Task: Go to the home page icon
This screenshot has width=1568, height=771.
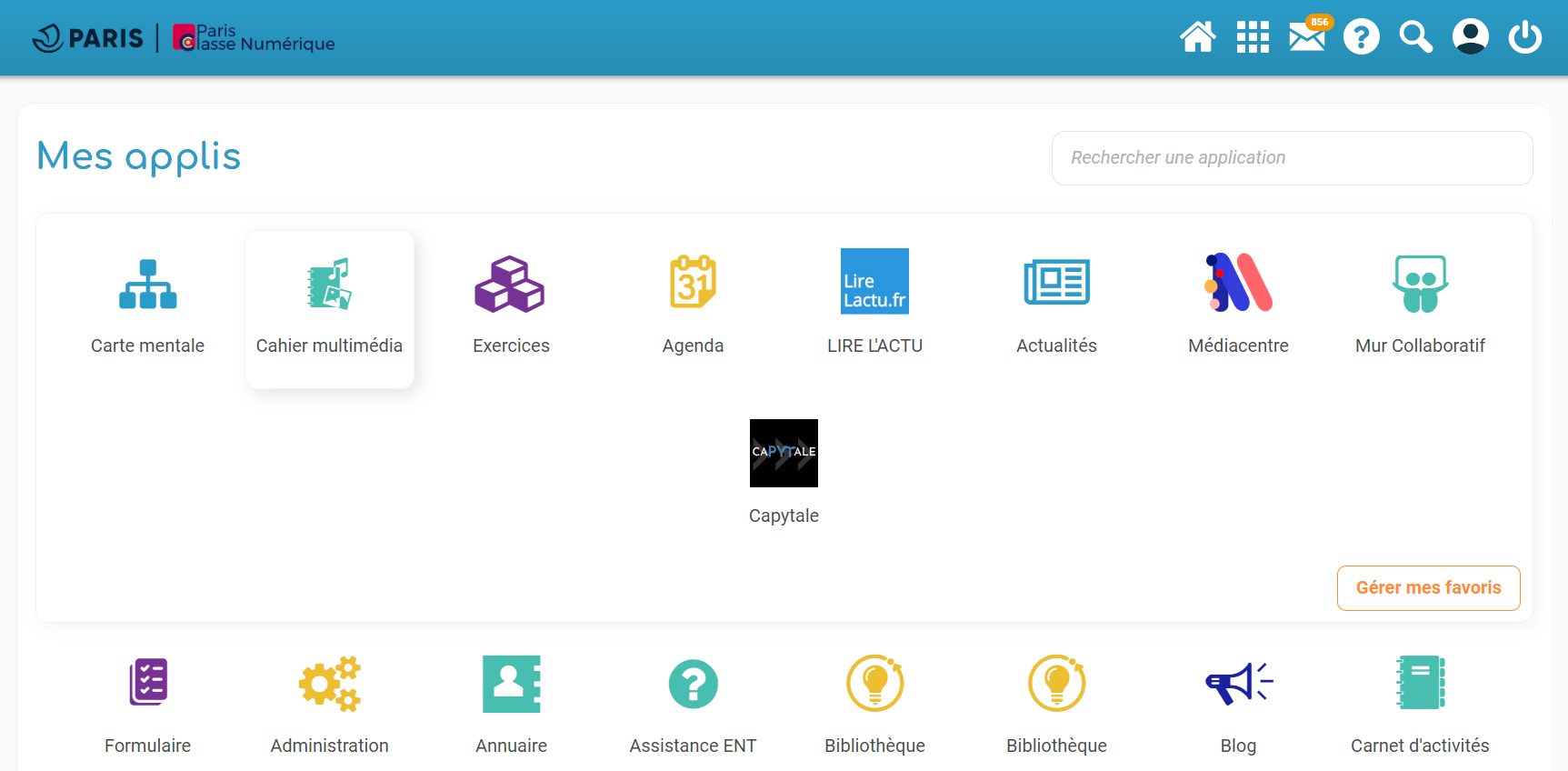Action: [x=1198, y=37]
